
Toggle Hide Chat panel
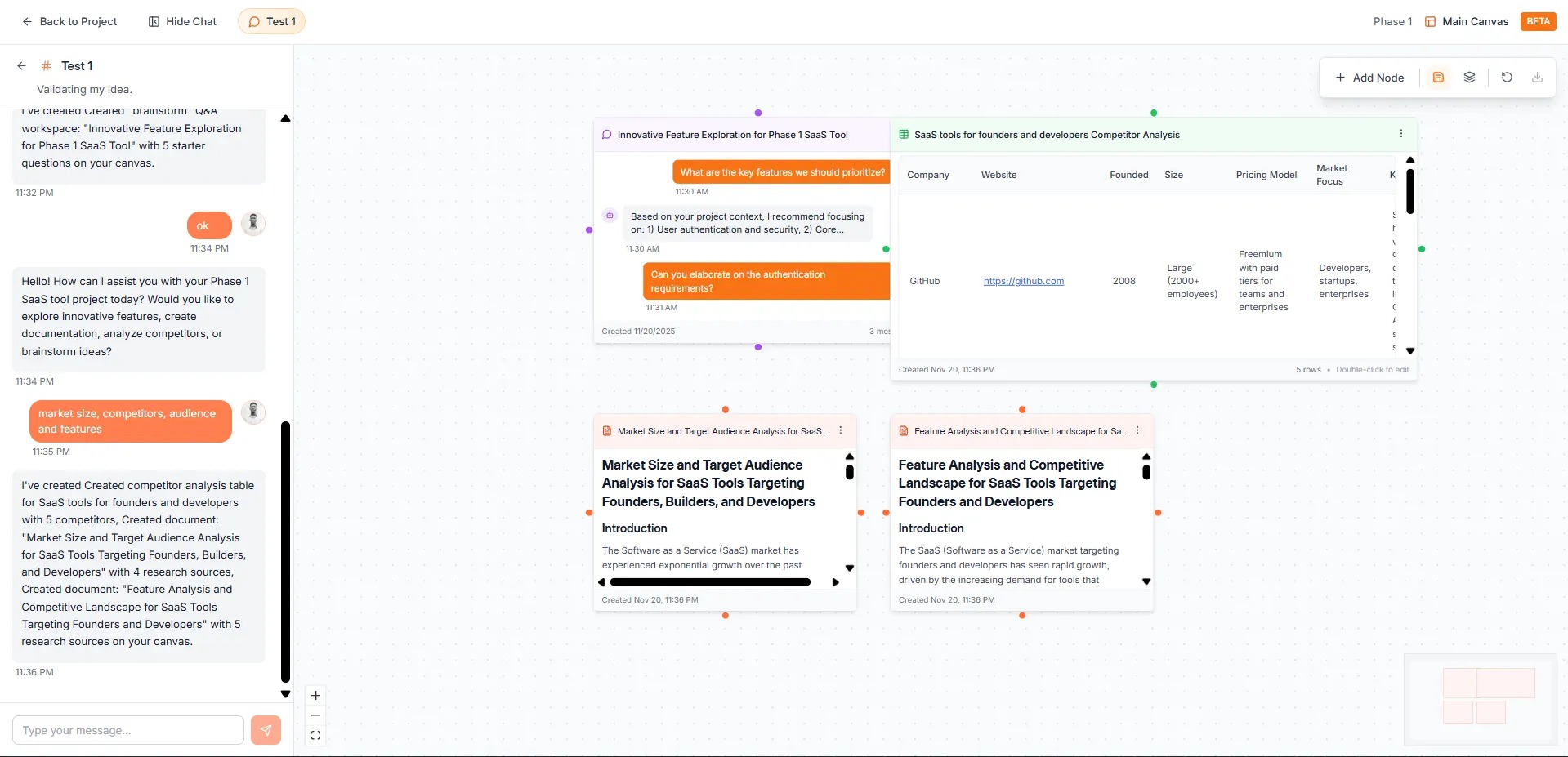coord(182,22)
